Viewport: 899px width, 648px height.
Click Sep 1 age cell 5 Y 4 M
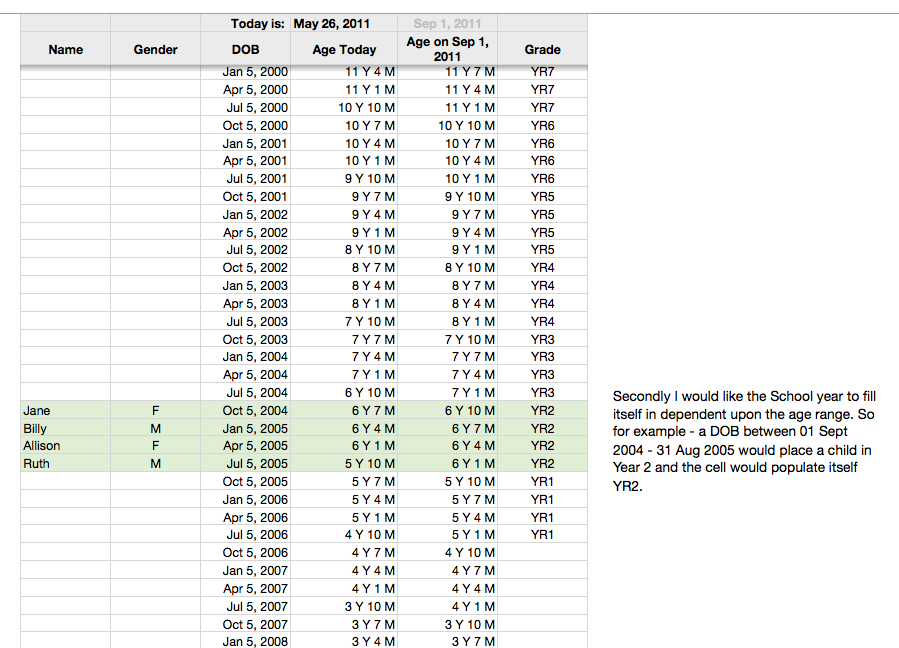pyautogui.click(x=447, y=517)
